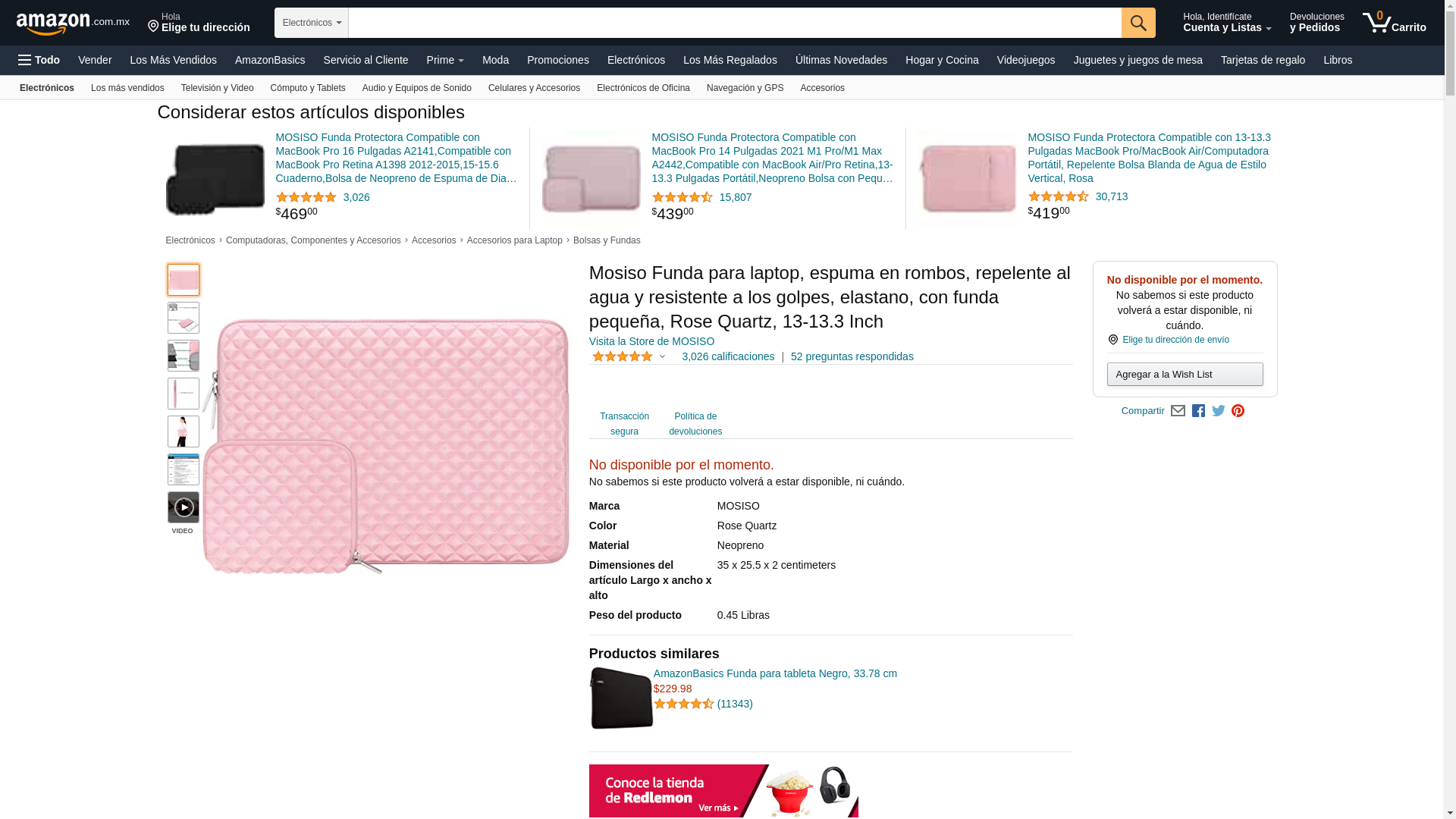Select the Celulares y Accesorios tab
Viewport: 1456px width, 819px height.
(534, 88)
